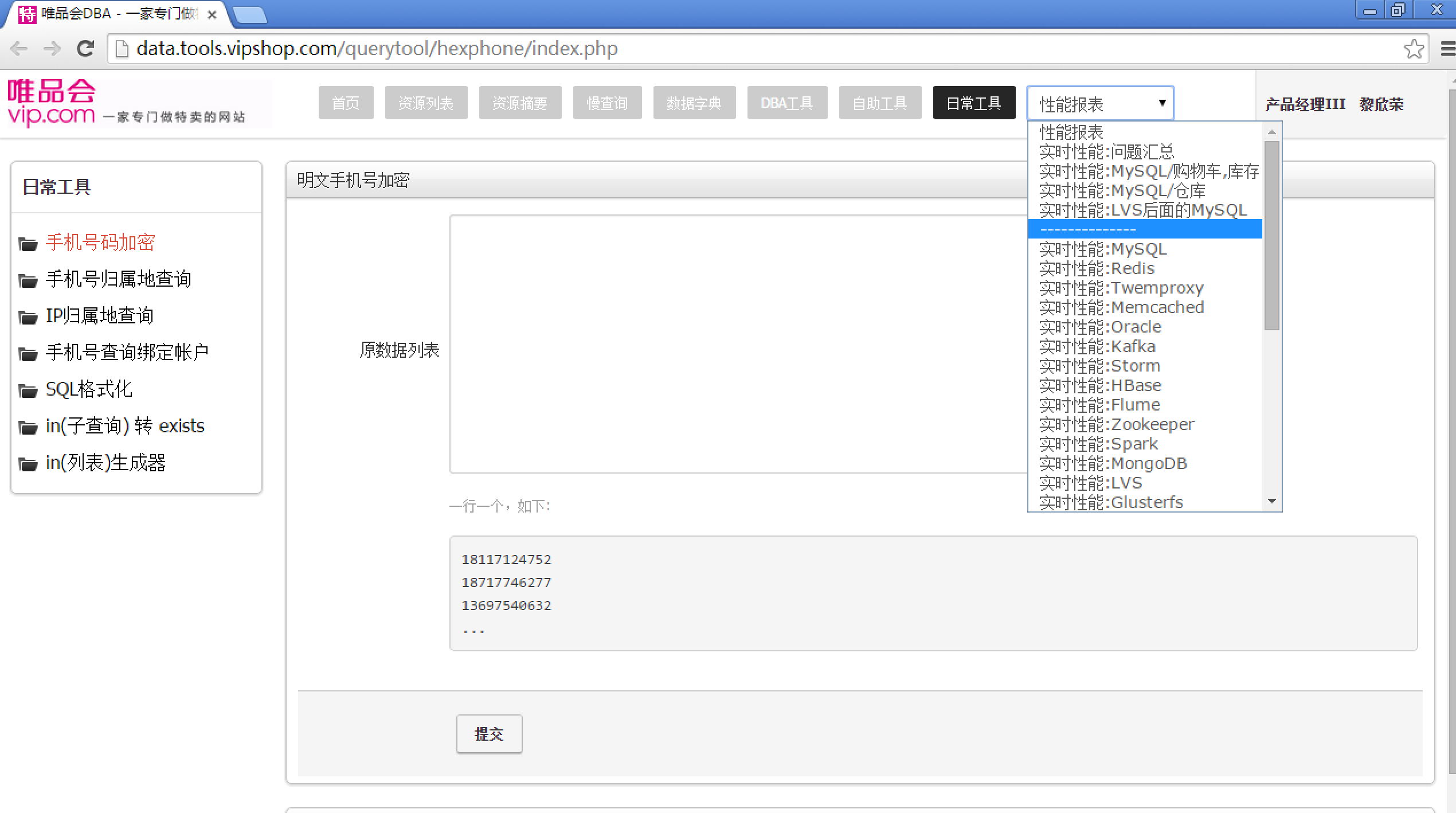Click the folder icon beside in(列表)生成器

pos(28,464)
